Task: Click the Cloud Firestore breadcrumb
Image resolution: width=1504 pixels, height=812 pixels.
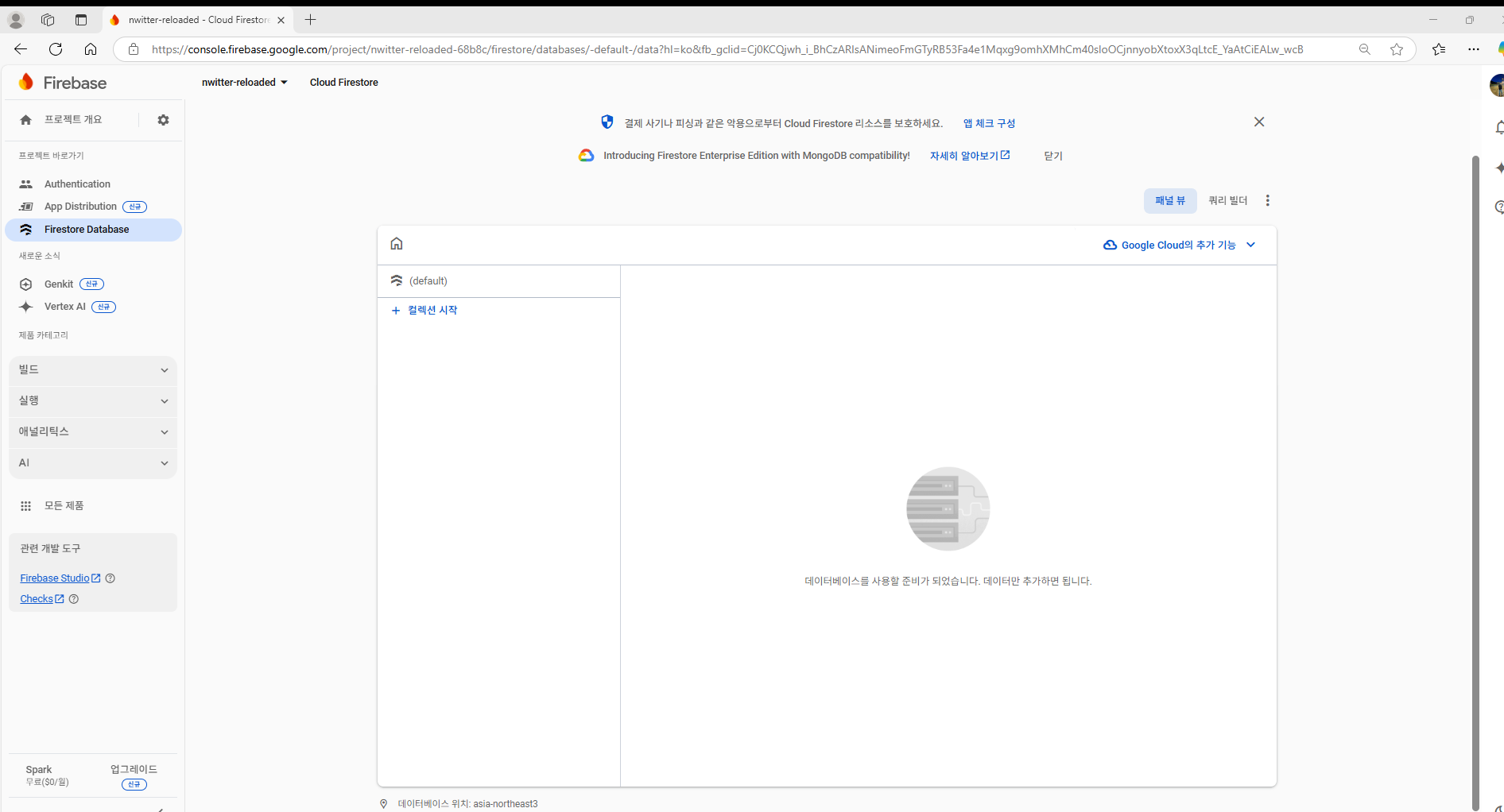Action: [x=343, y=83]
